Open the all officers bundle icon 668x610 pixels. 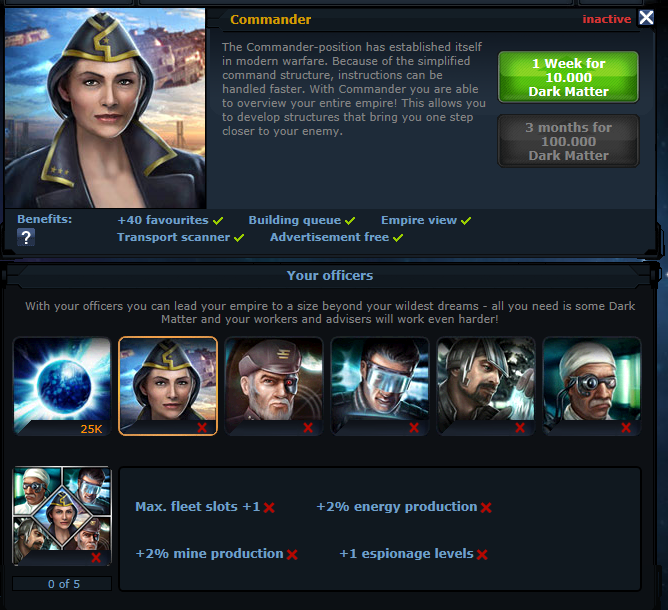point(62,516)
